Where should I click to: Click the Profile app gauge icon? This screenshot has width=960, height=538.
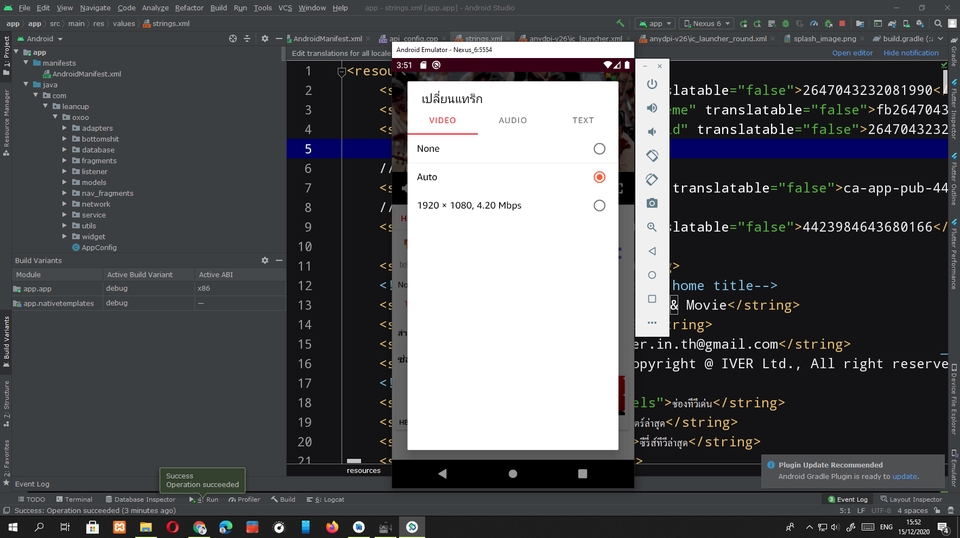click(814, 23)
